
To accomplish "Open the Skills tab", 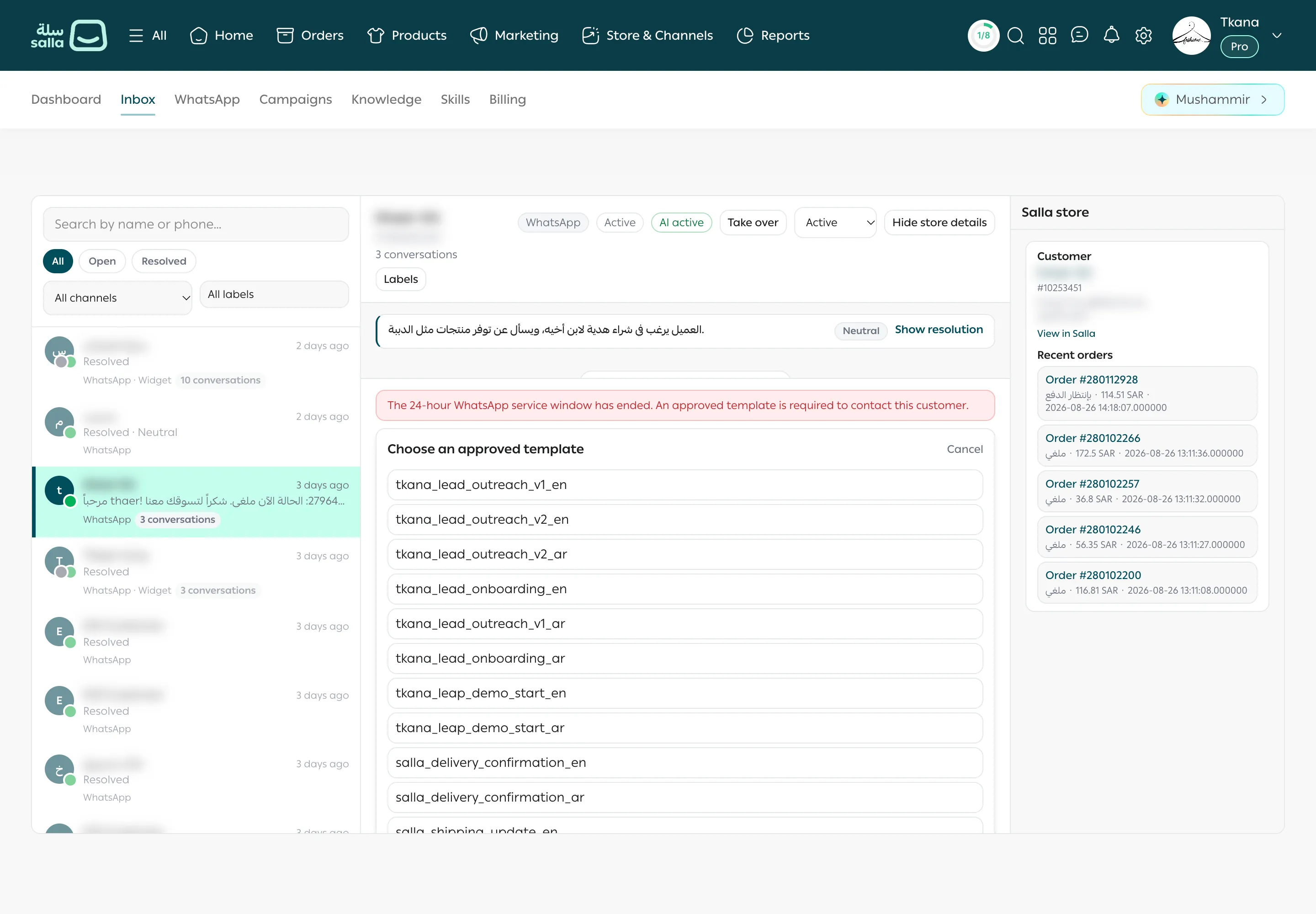I will coord(455,100).
